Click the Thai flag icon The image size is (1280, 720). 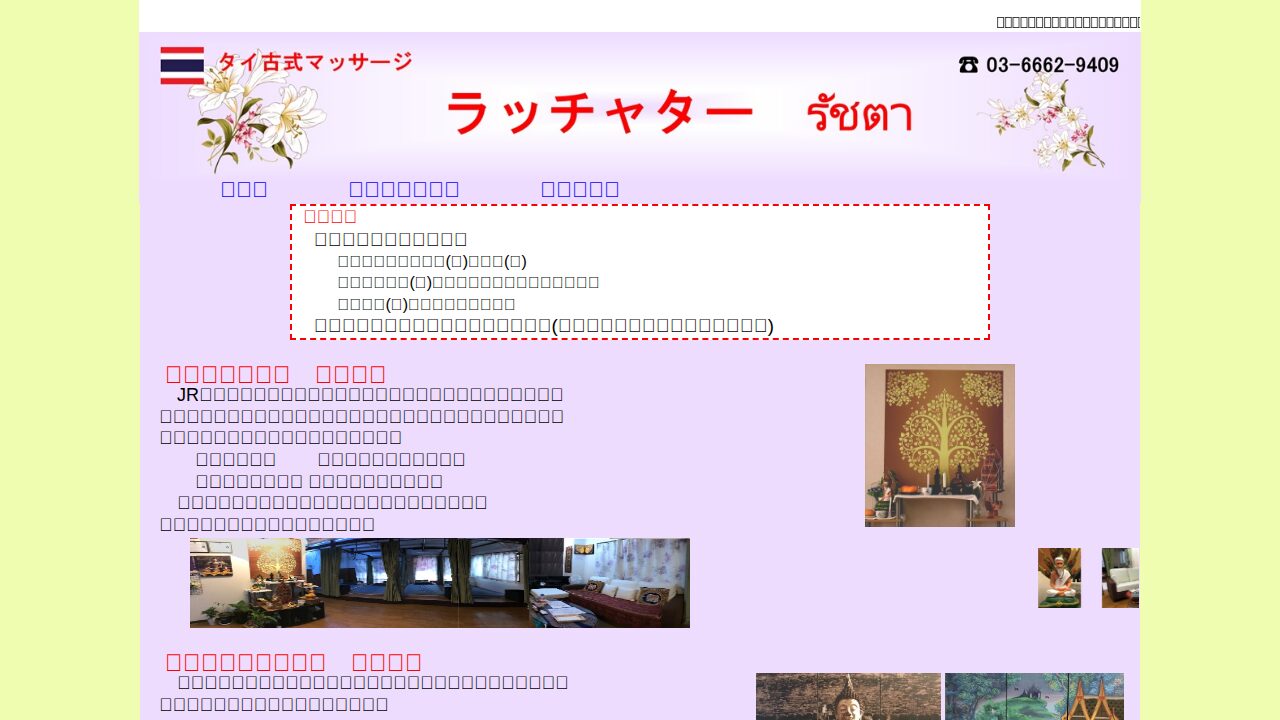click(182, 66)
